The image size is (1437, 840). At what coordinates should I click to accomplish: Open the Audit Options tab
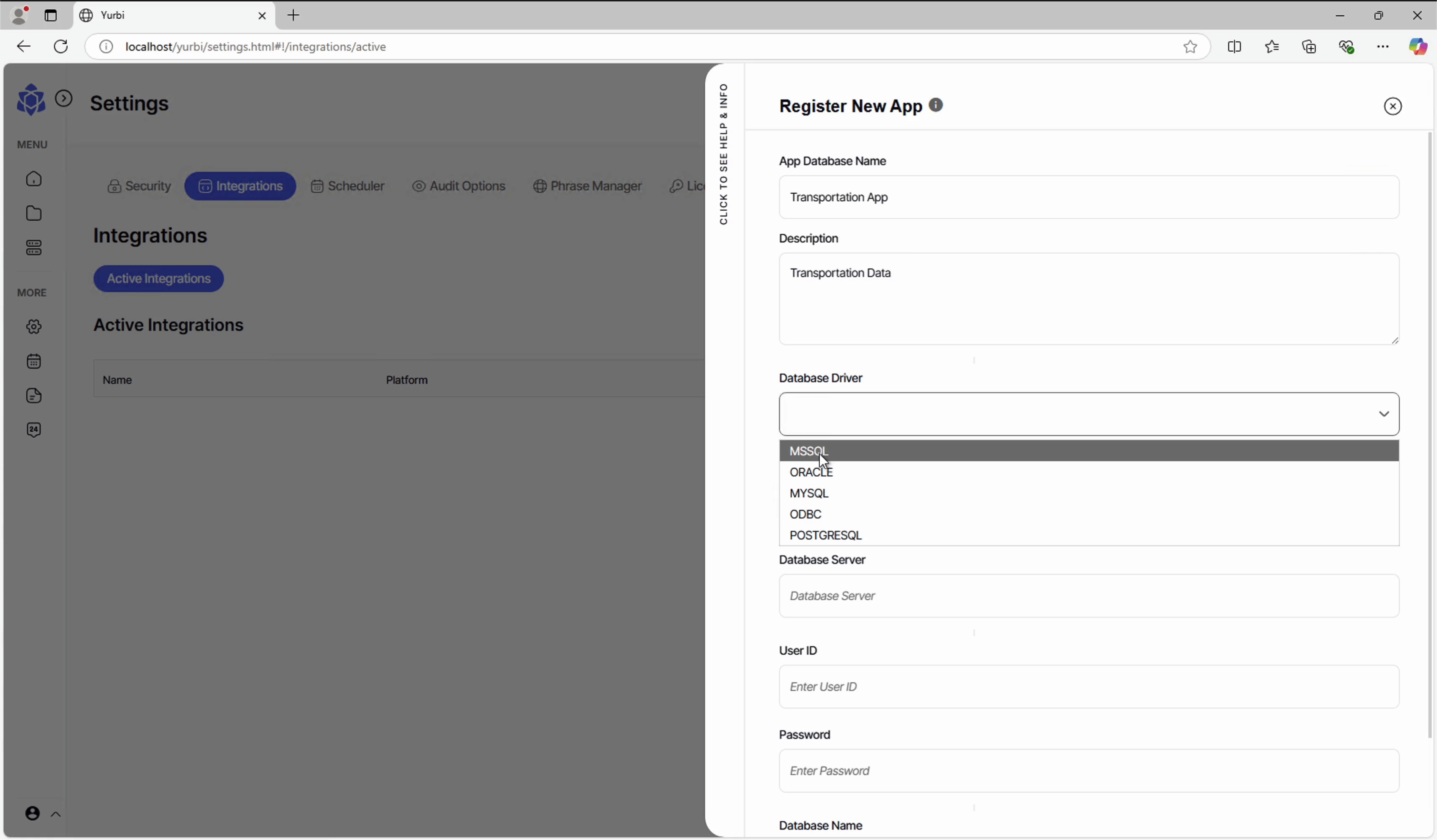459,186
